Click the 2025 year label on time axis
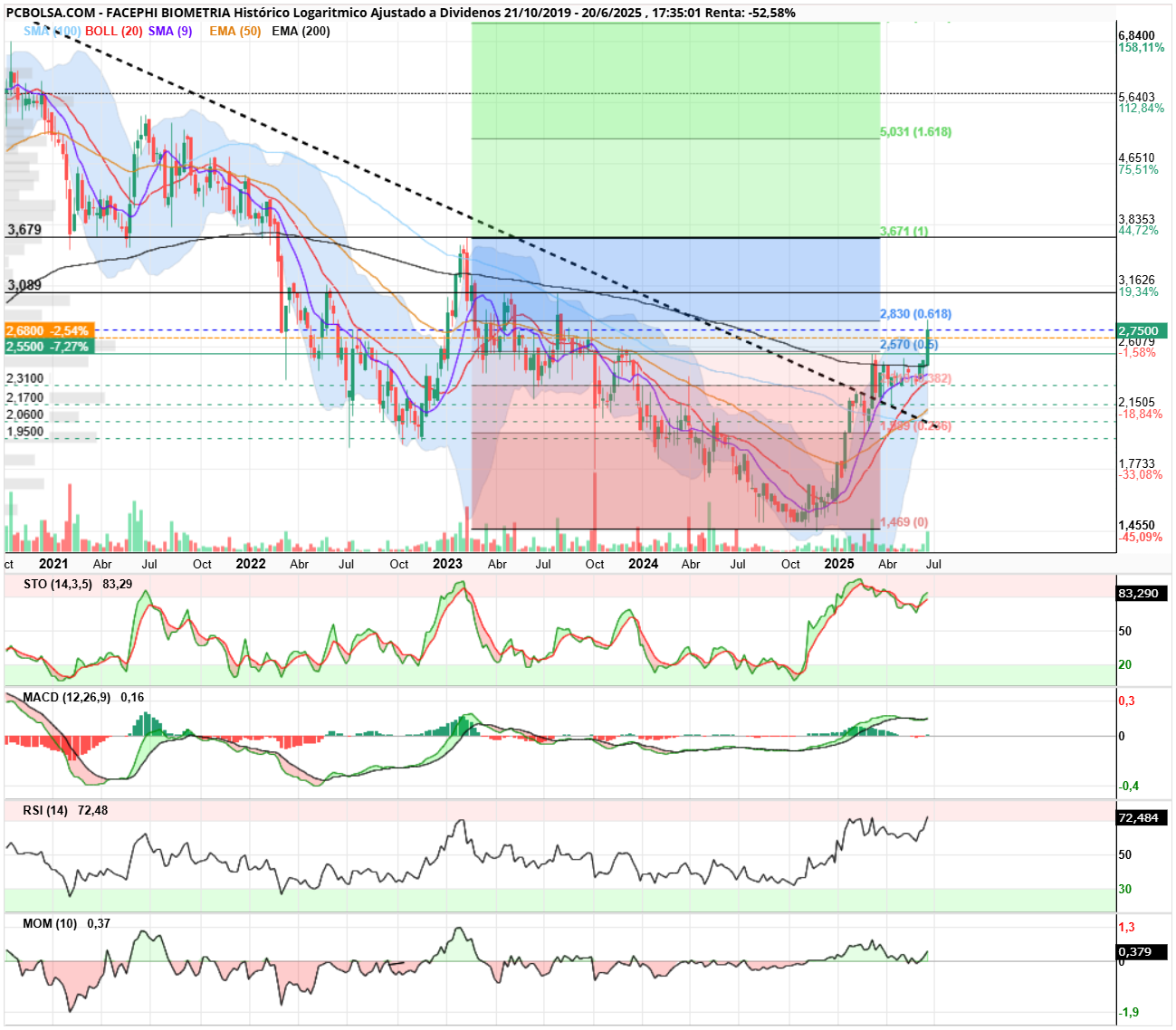Viewport: 1176px width, 1030px height. click(x=839, y=564)
